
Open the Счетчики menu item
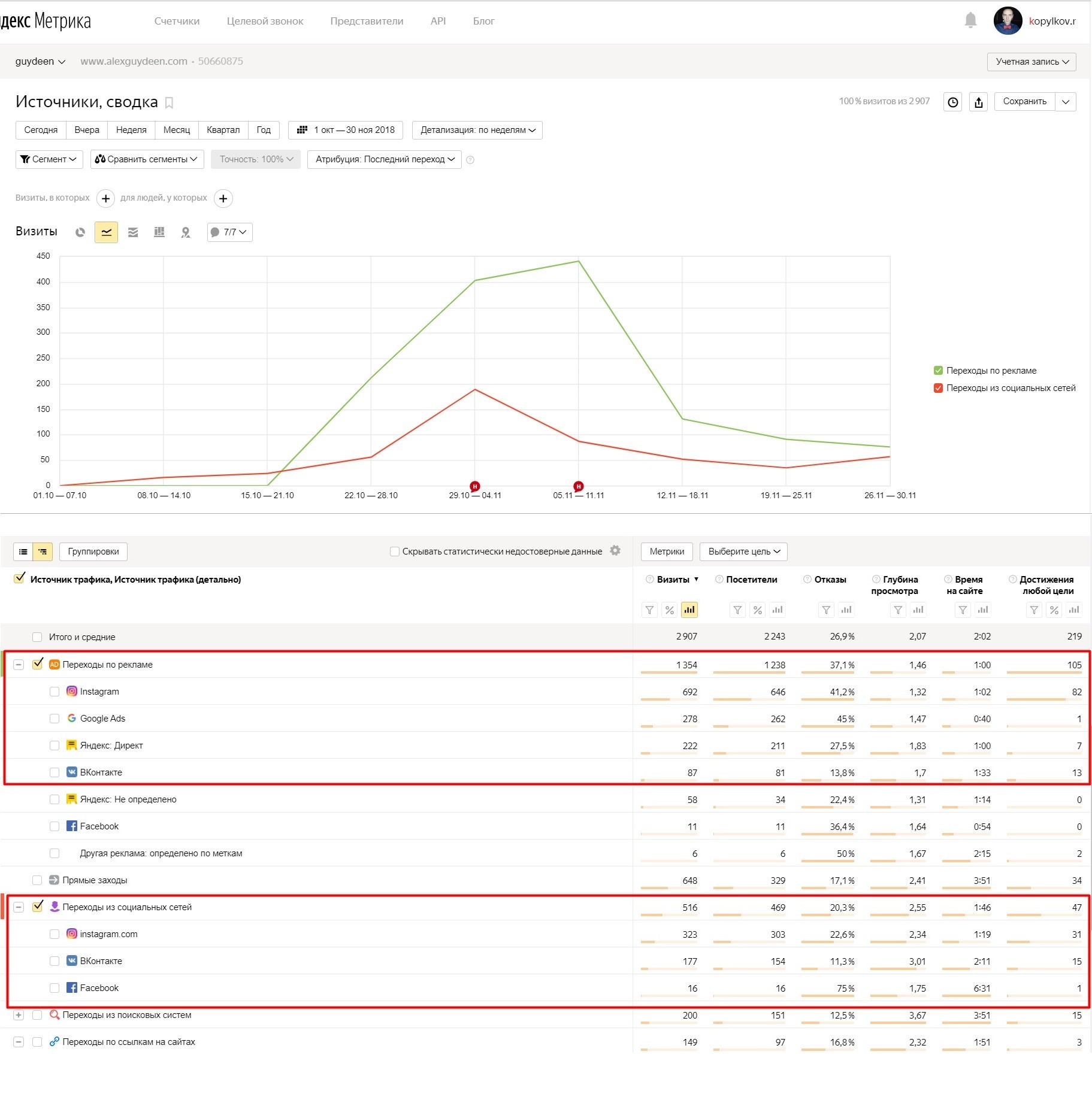pyautogui.click(x=177, y=21)
